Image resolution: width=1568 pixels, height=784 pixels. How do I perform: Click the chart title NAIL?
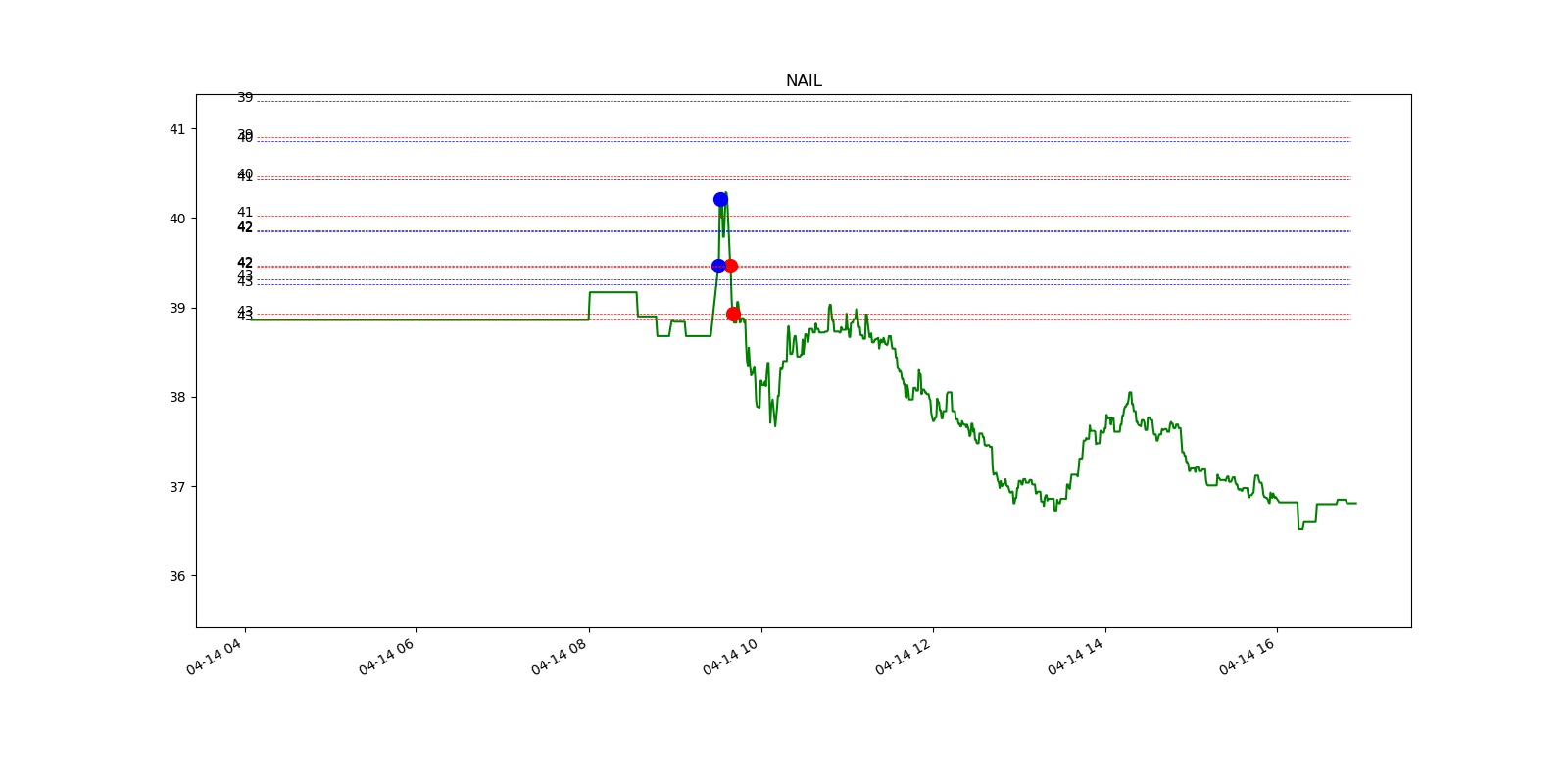point(804,81)
